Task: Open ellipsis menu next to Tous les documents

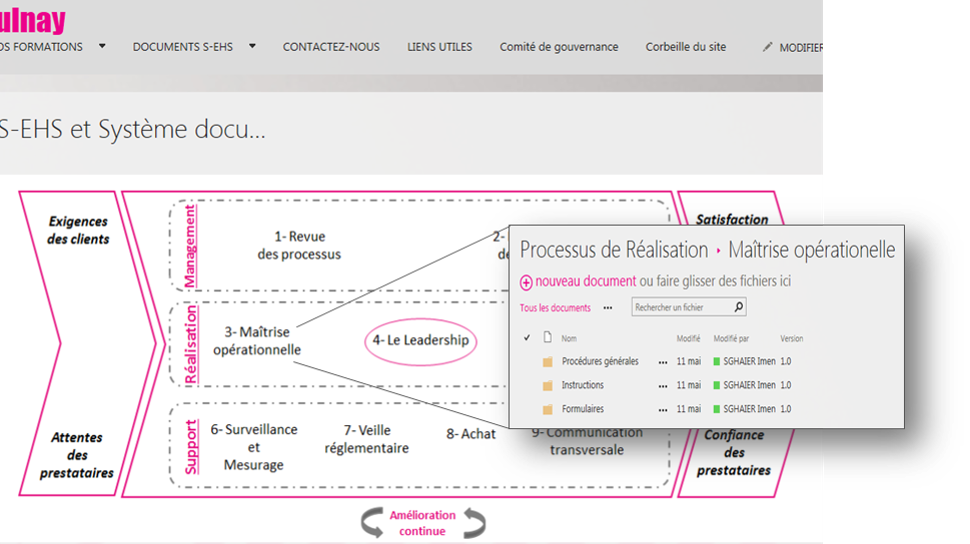Action: click(x=607, y=308)
